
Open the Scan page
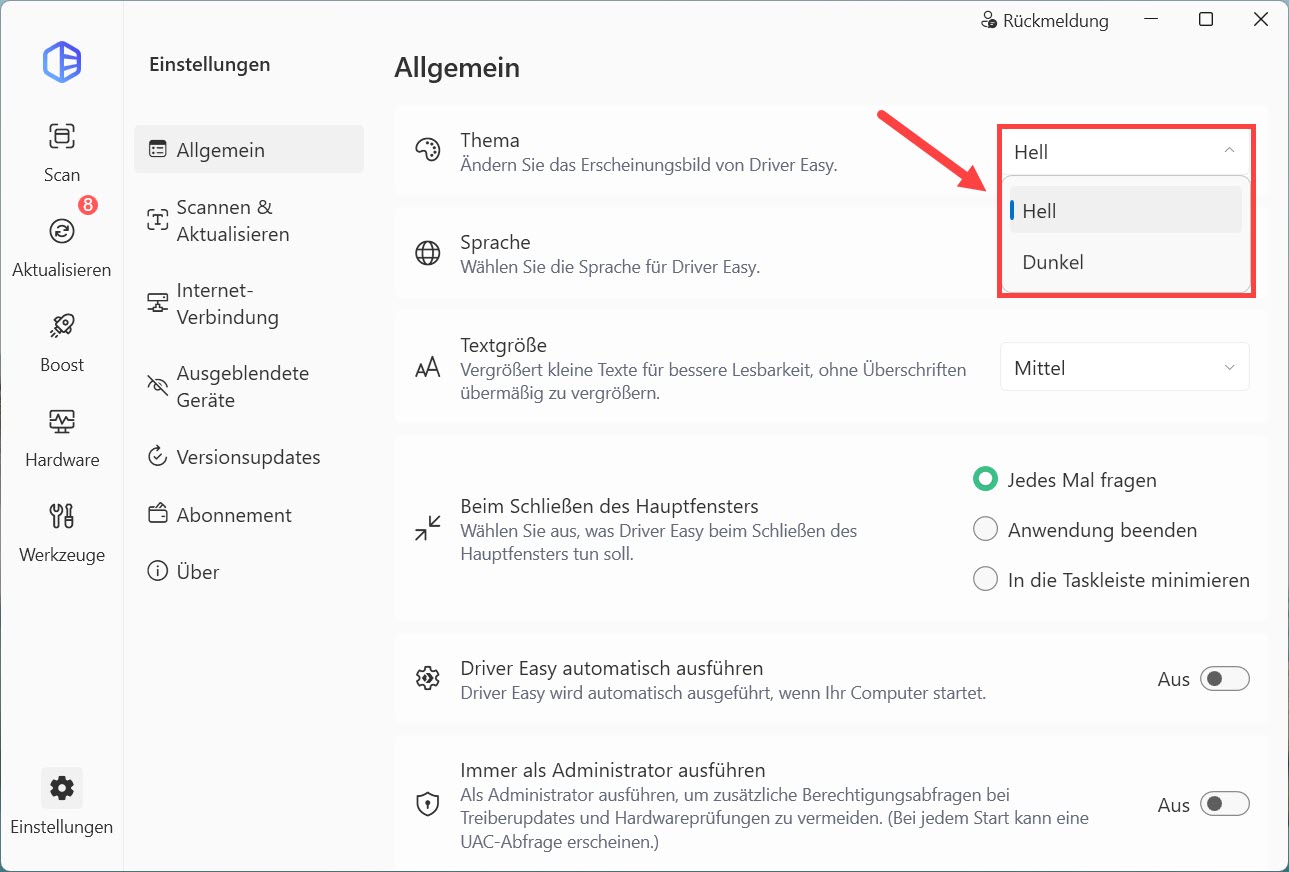pyautogui.click(x=62, y=152)
